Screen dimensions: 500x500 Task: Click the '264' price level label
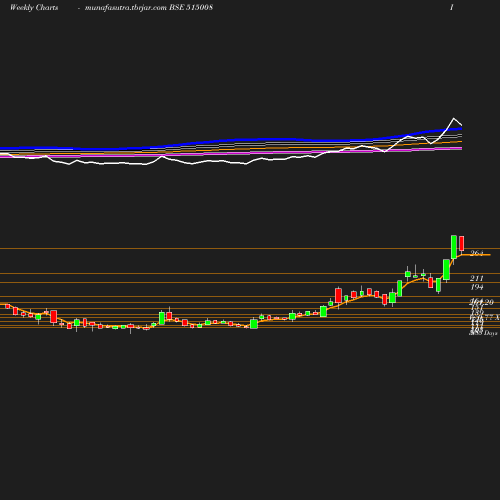(476, 253)
